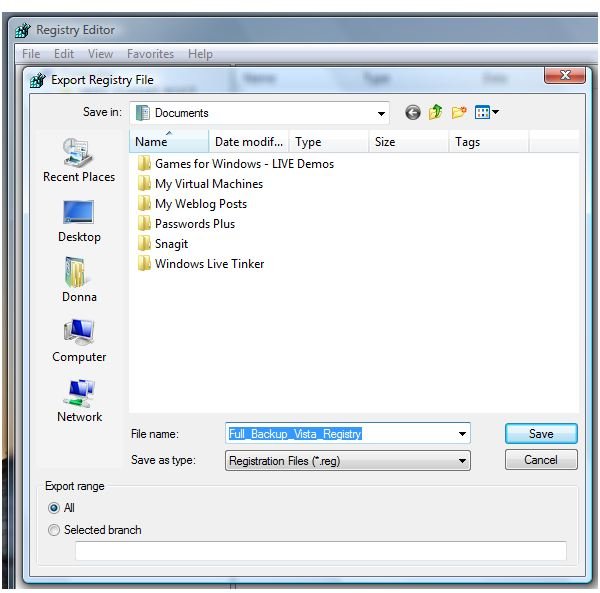Open Network in the sidebar
Image resolution: width=600 pixels, height=593 pixels.
(x=80, y=401)
